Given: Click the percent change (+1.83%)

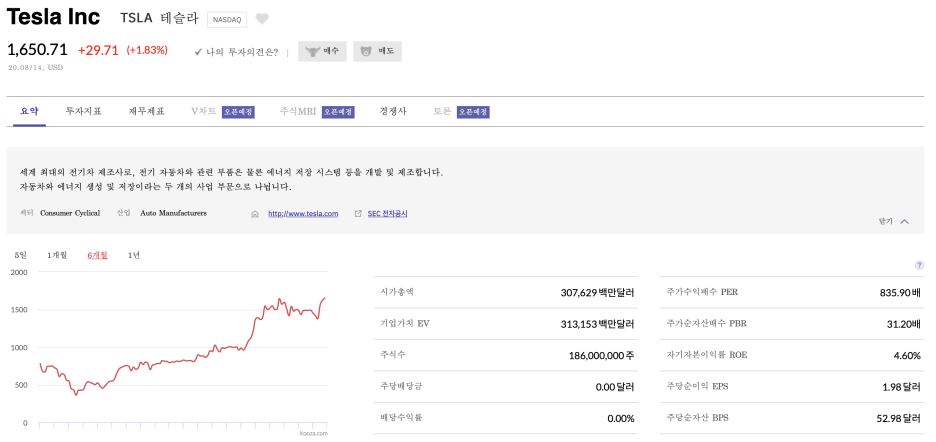Looking at the screenshot, I should 147,50.
